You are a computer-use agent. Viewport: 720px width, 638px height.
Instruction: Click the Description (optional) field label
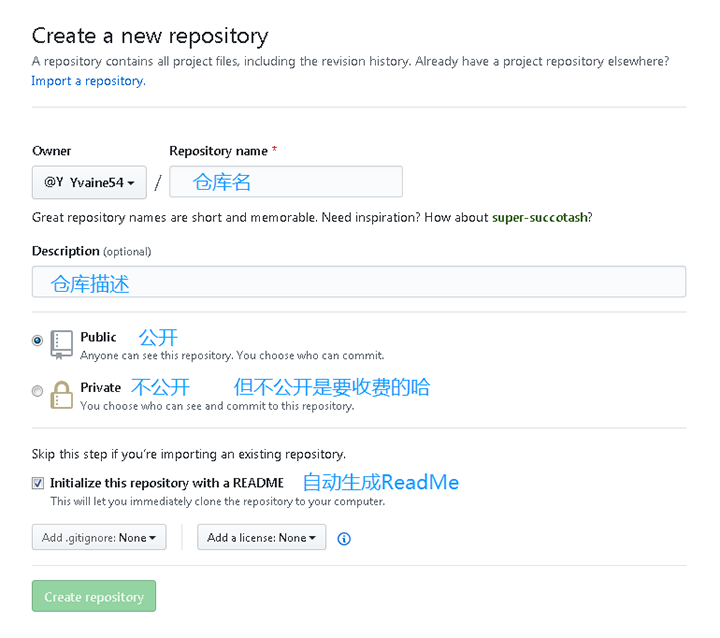point(91,251)
